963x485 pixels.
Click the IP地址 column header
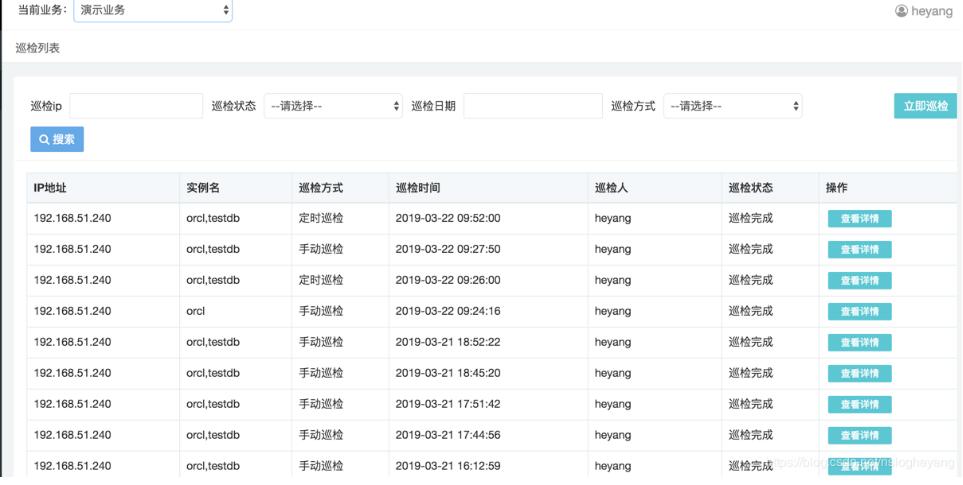point(50,188)
